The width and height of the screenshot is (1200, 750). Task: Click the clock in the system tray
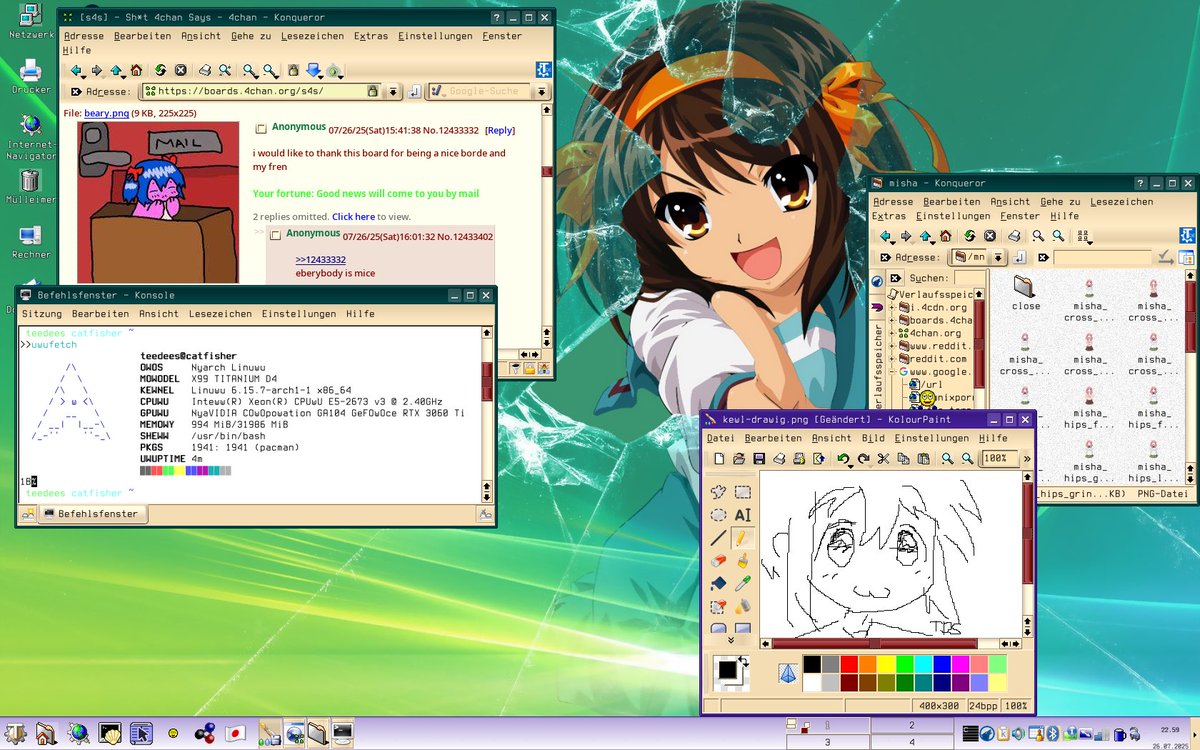click(x=1170, y=736)
